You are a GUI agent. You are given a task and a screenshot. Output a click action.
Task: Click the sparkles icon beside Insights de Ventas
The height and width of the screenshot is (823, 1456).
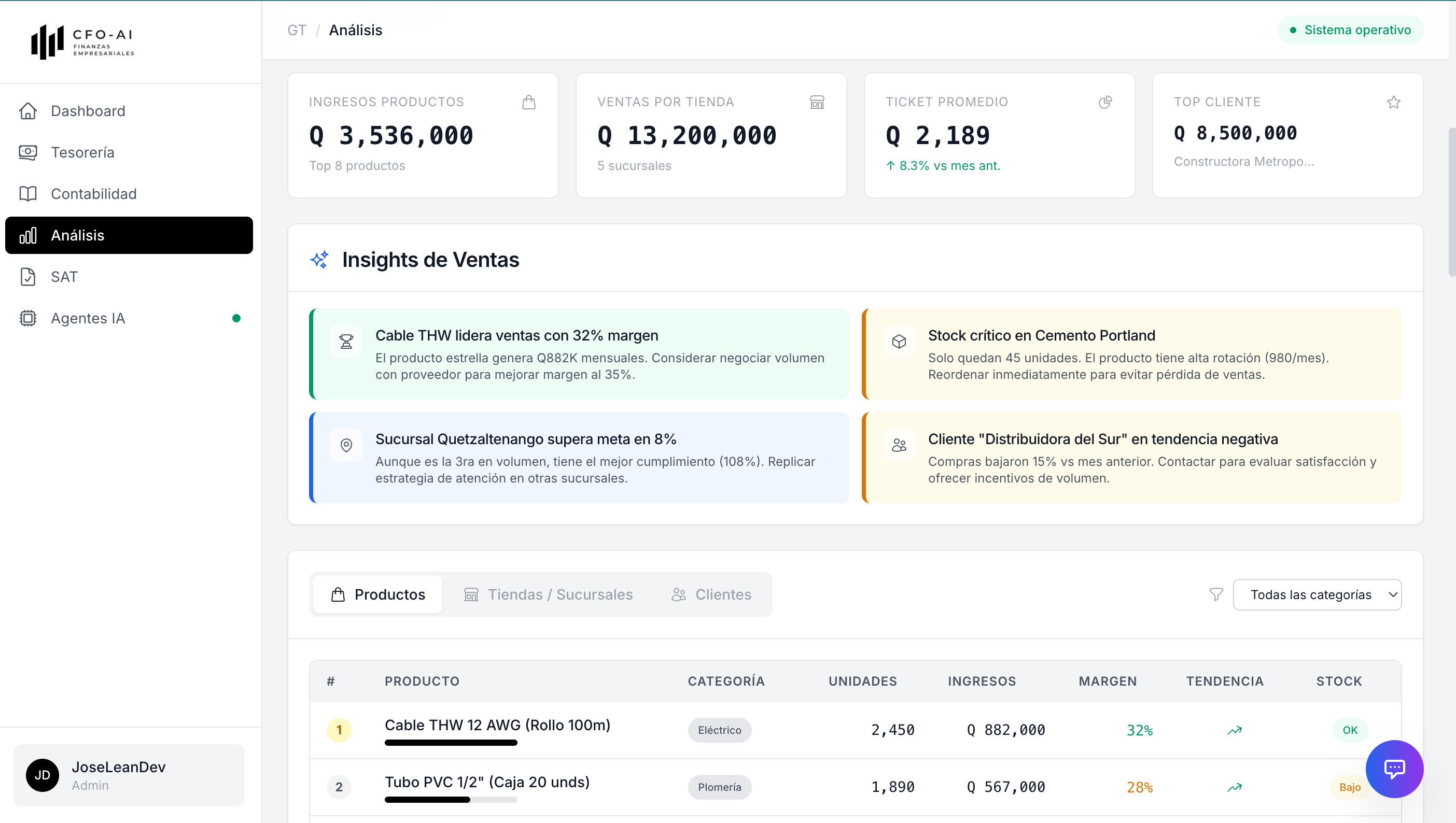[319, 260]
